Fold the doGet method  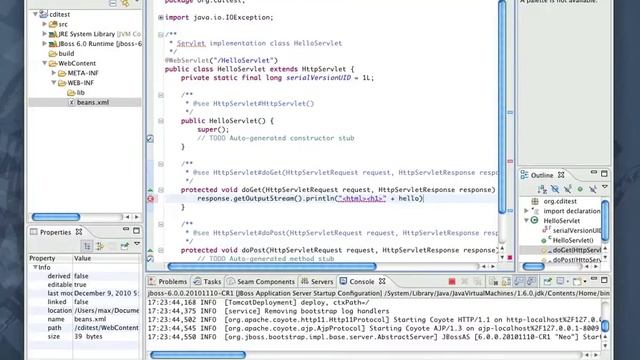[161, 190]
